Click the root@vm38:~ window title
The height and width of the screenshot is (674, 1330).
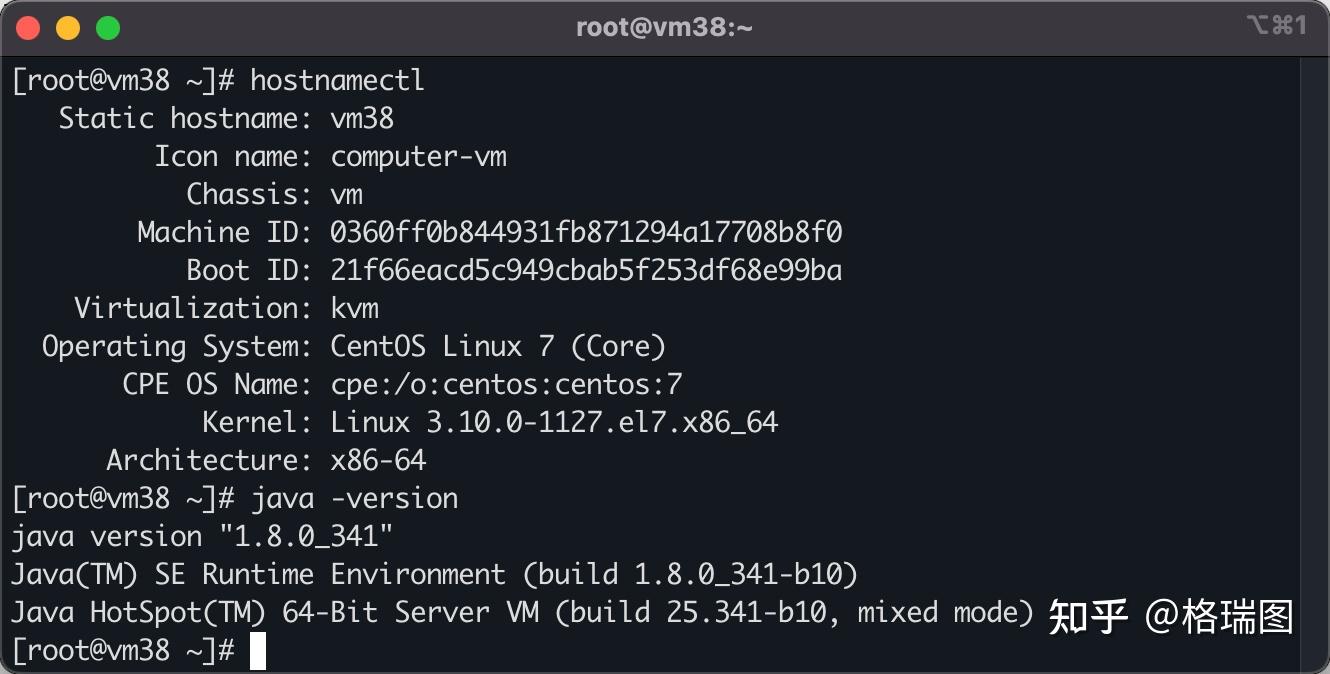coord(664,27)
